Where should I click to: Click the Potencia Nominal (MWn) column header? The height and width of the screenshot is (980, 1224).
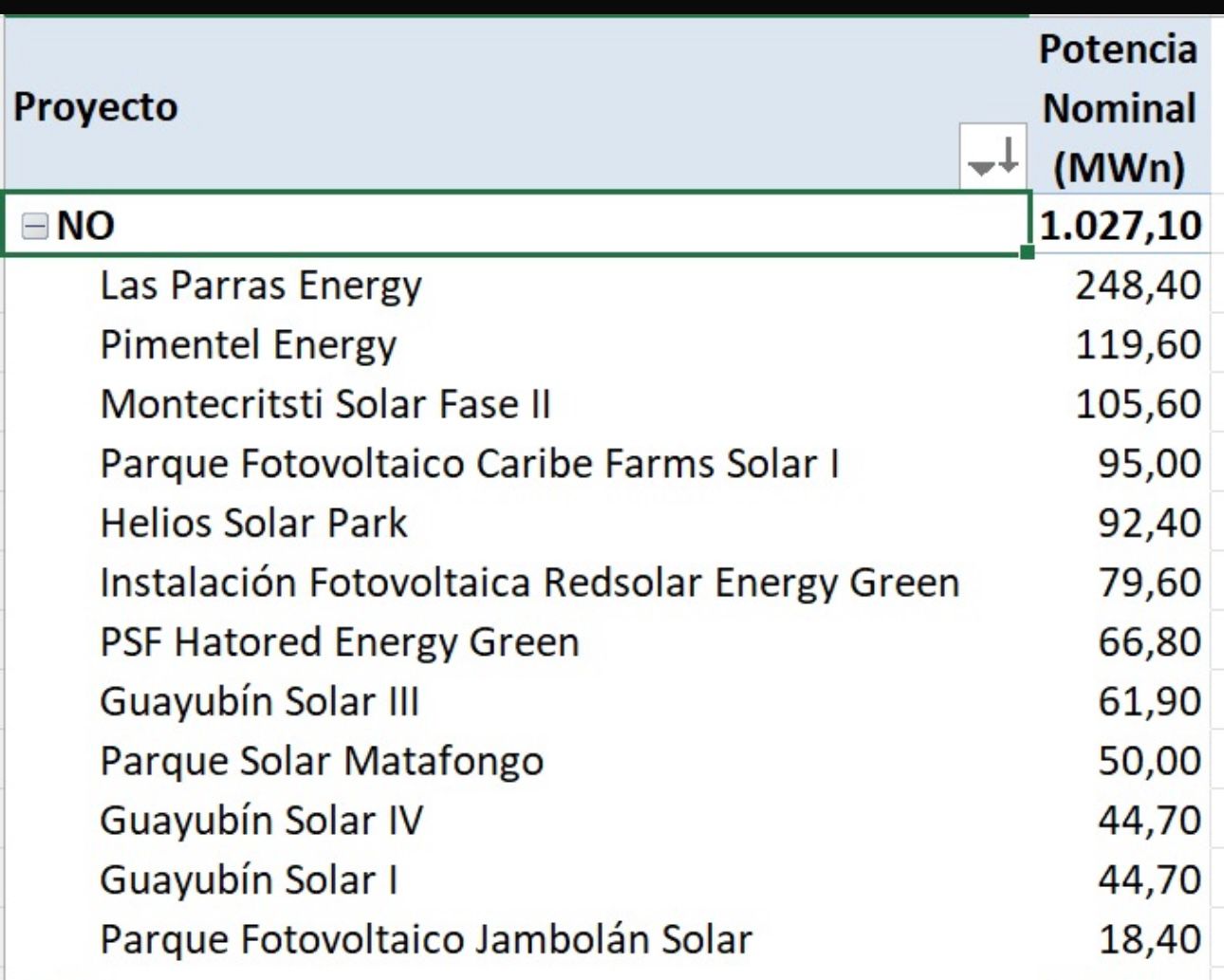point(1119,108)
